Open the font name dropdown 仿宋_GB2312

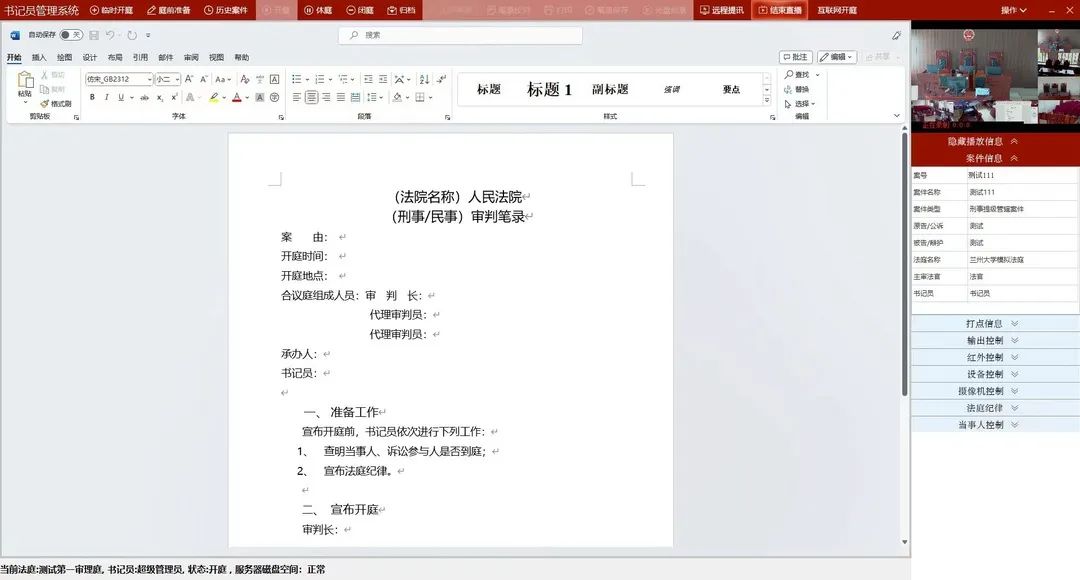[x=119, y=79]
